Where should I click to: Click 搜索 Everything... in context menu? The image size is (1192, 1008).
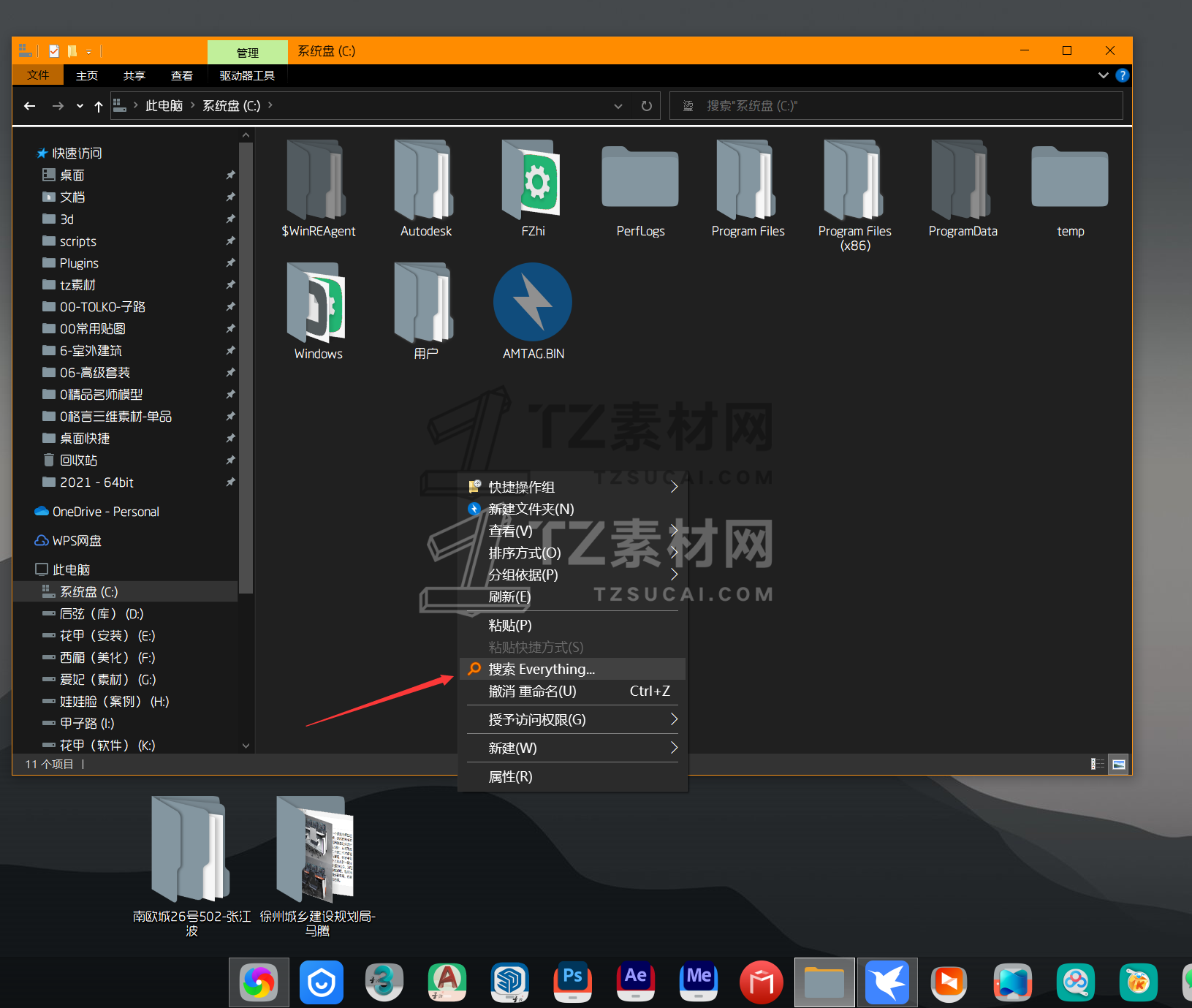(x=573, y=669)
